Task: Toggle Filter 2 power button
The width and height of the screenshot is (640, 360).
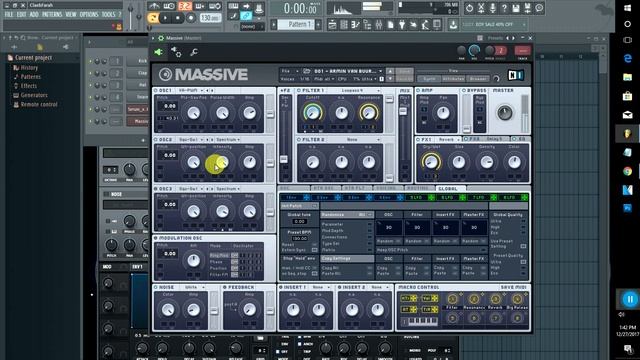Action: [x=299, y=140]
